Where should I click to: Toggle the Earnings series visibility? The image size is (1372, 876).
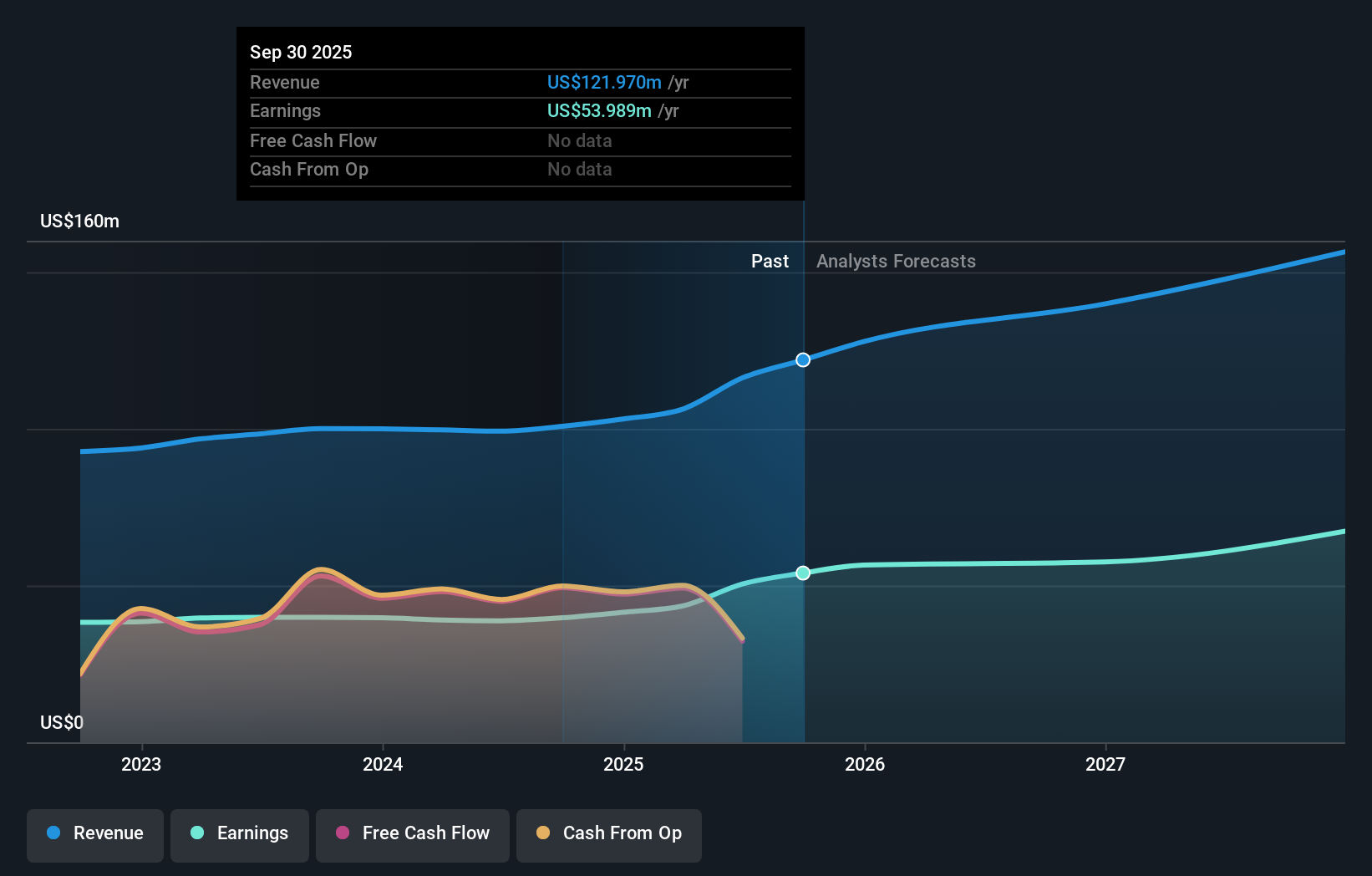[x=240, y=834]
